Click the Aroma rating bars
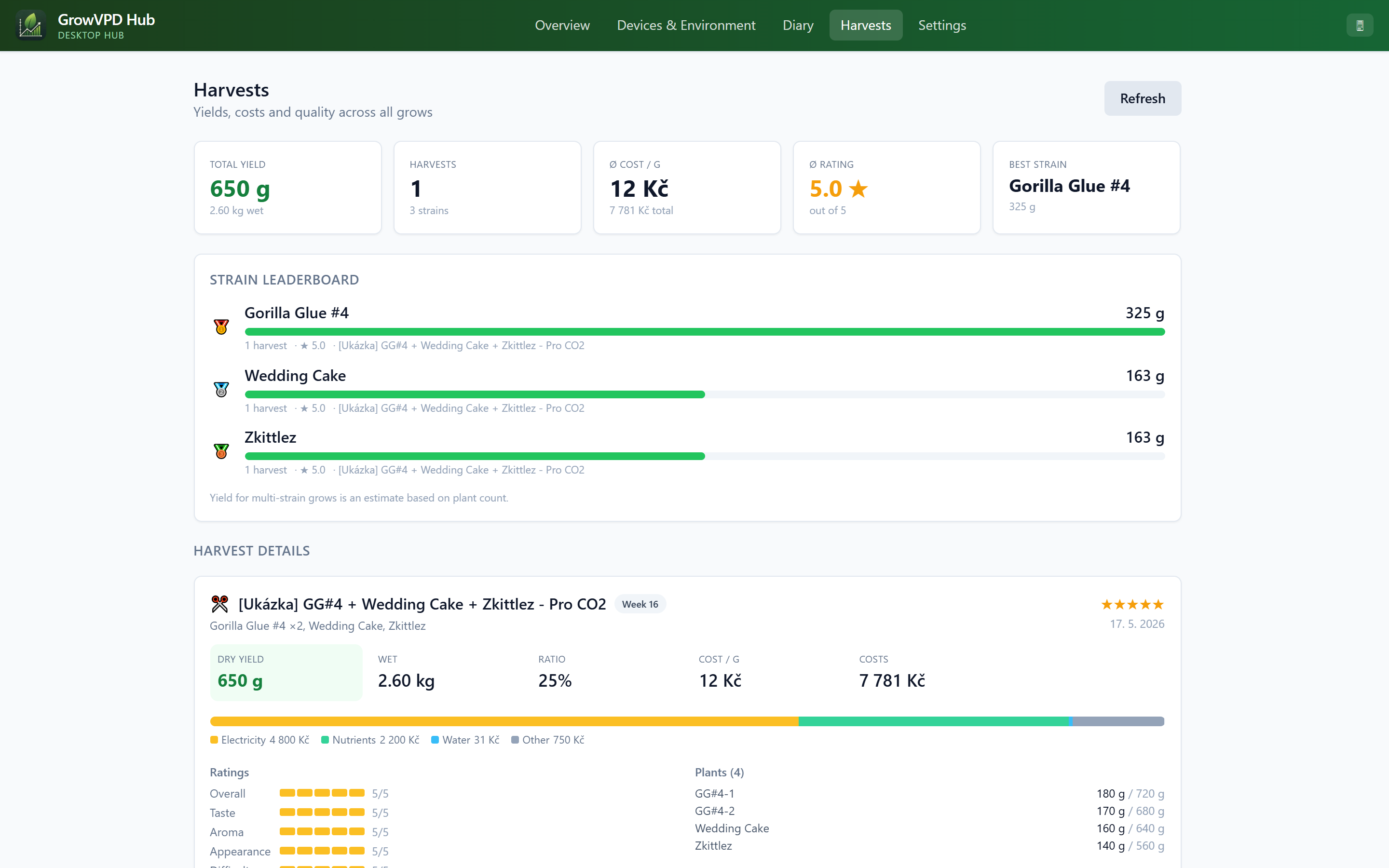 tap(322, 832)
